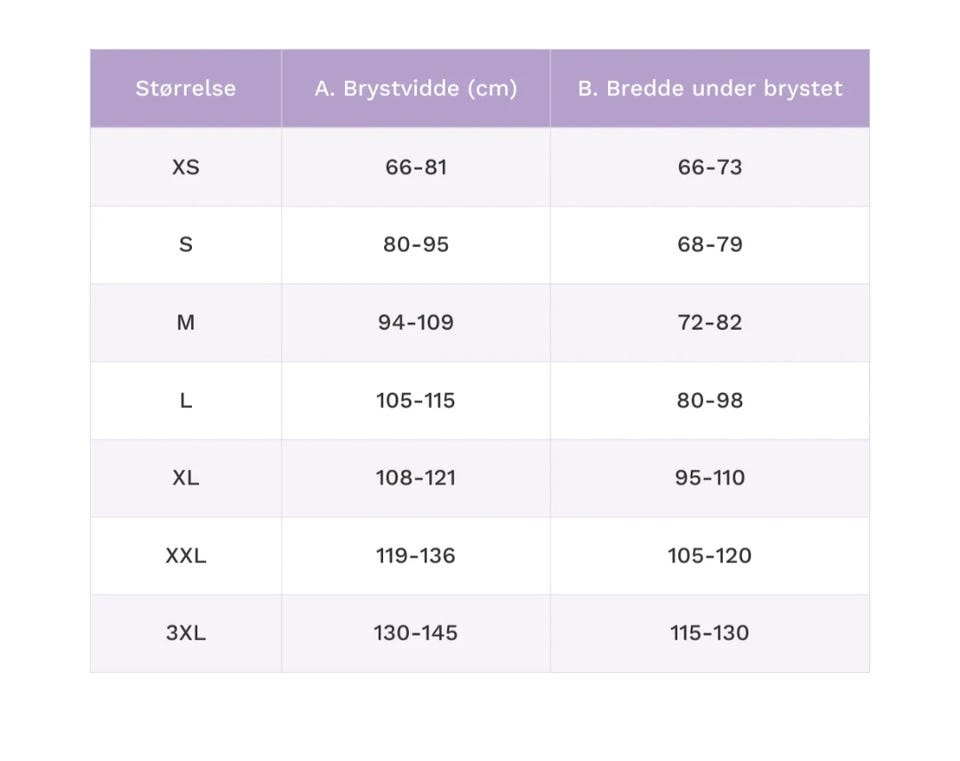This screenshot has height=761, width=960.
Task: Click the 66-81 chest width value
Action: point(416,167)
